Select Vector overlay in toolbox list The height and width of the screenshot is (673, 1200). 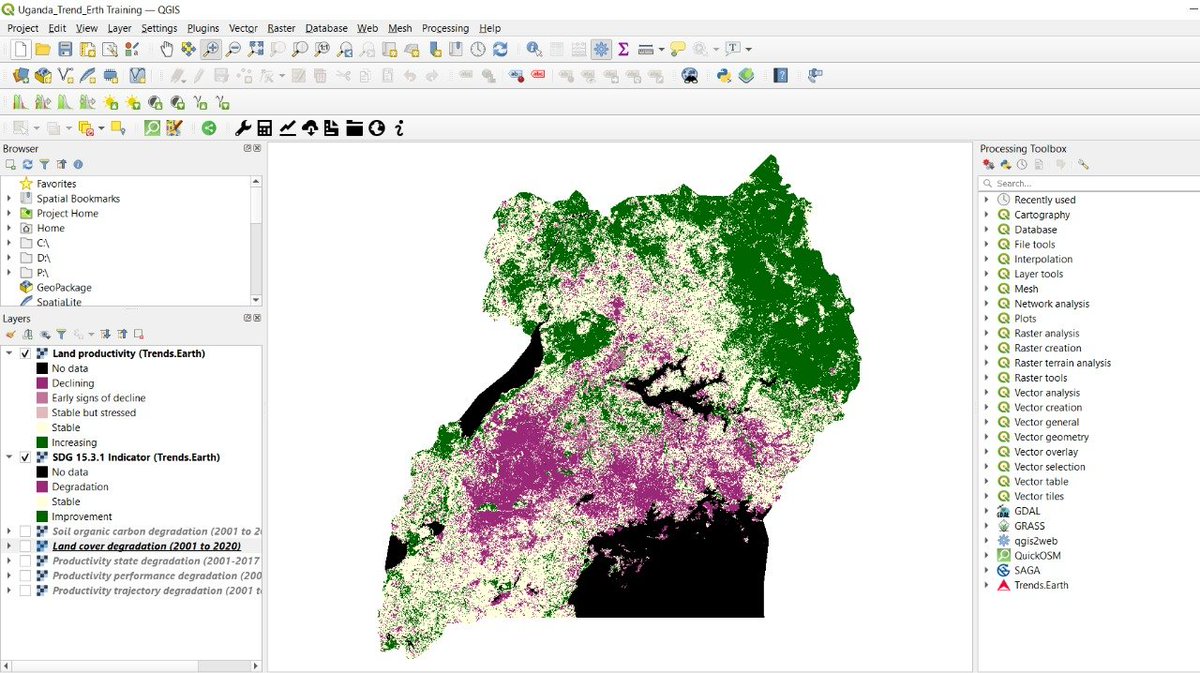1046,452
